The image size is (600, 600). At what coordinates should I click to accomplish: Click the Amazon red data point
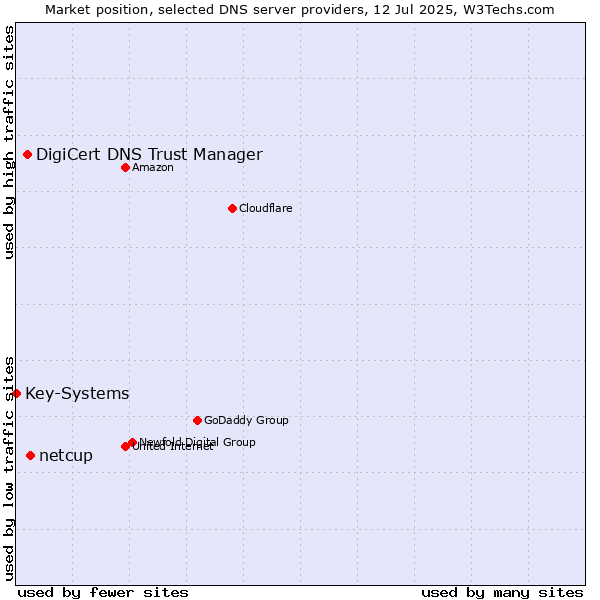[126, 168]
